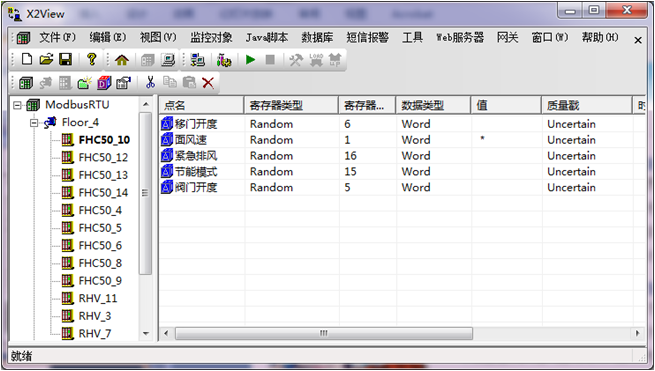Click the UP upload toolbar icon
The image size is (655, 371).
click(x=335, y=60)
